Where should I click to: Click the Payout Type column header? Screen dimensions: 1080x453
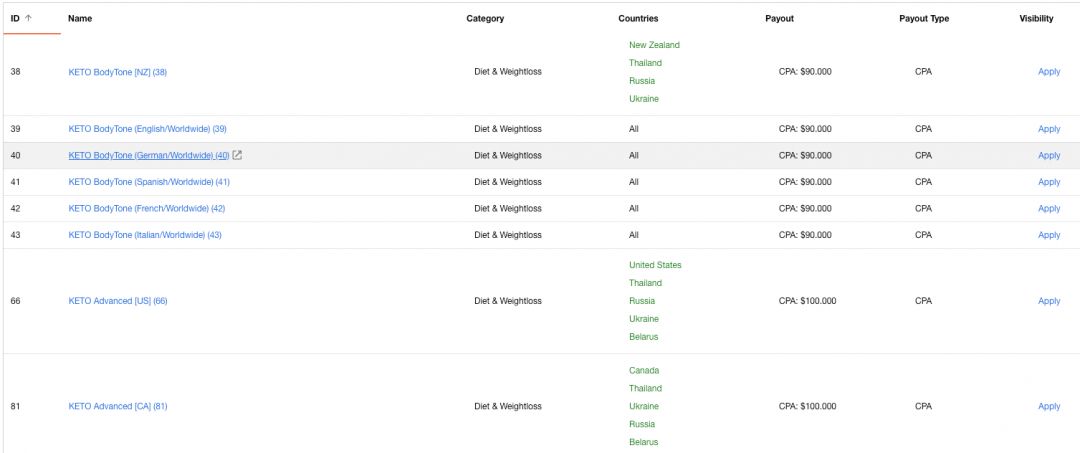(924, 18)
